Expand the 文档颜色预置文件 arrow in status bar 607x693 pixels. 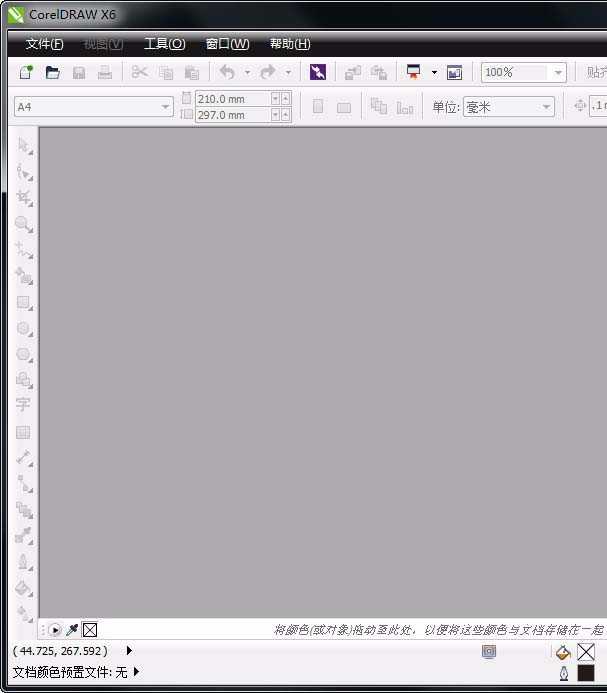136,672
